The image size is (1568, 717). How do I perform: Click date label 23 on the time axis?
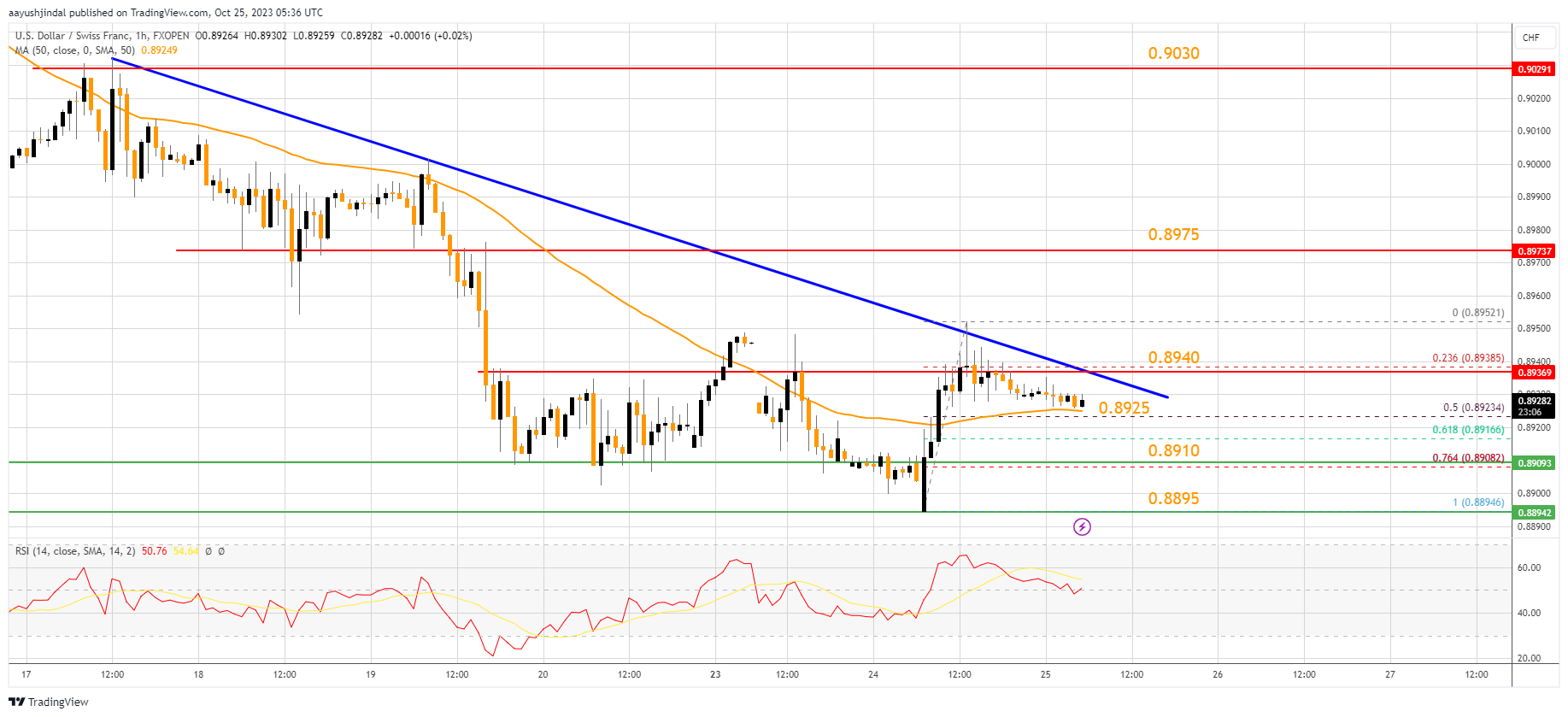(x=715, y=674)
